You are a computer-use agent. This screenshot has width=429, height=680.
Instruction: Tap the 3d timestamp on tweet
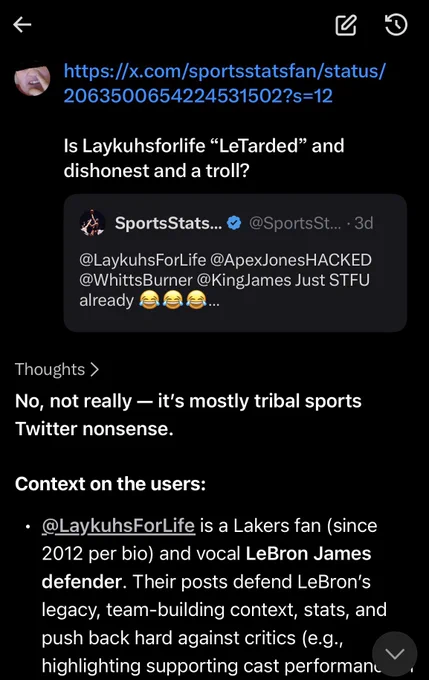click(364, 223)
